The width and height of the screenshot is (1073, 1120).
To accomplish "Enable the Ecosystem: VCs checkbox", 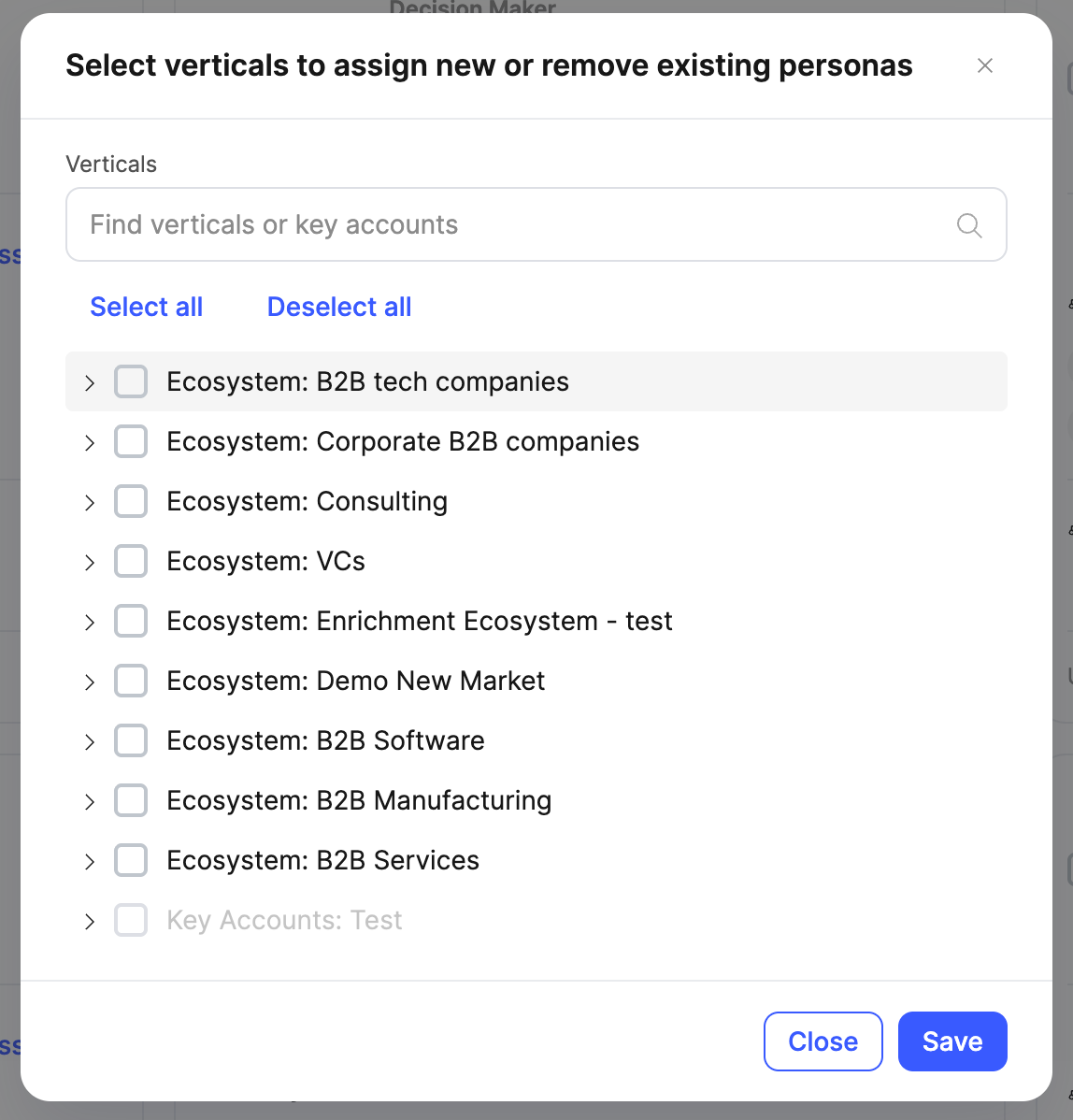I will click(131, 561).
